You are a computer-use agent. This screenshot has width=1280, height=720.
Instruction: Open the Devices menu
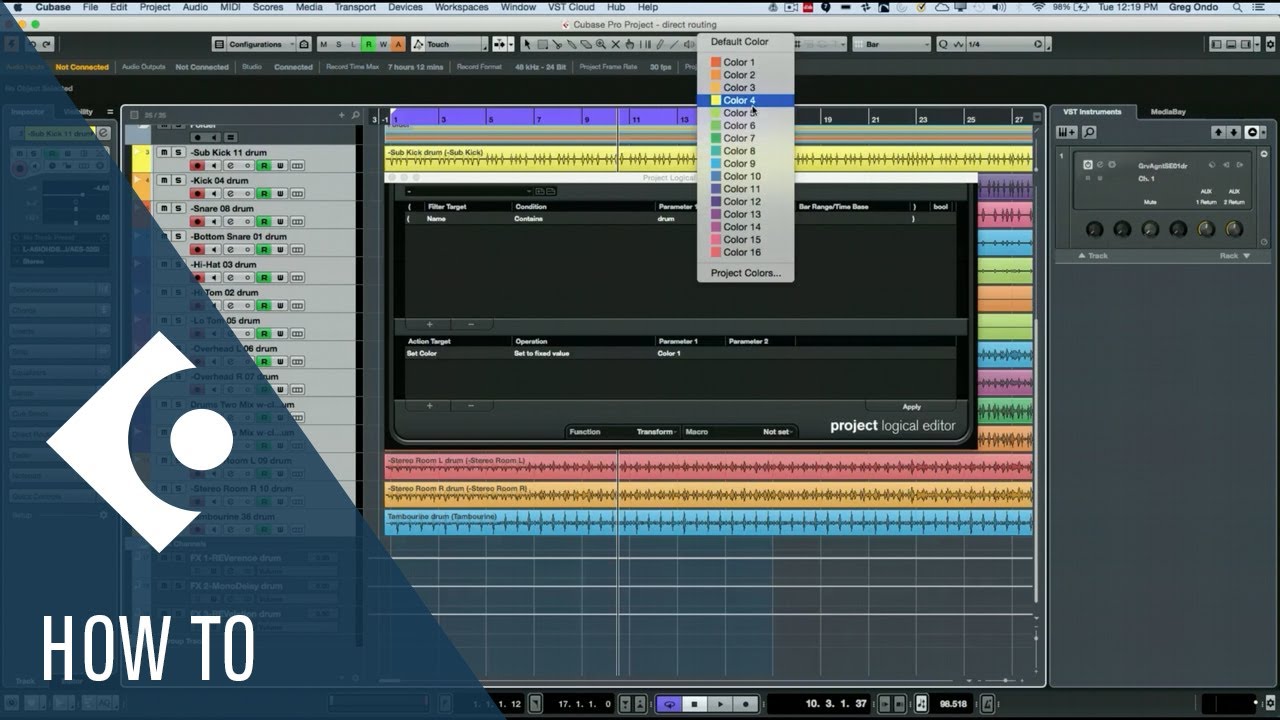405,7
